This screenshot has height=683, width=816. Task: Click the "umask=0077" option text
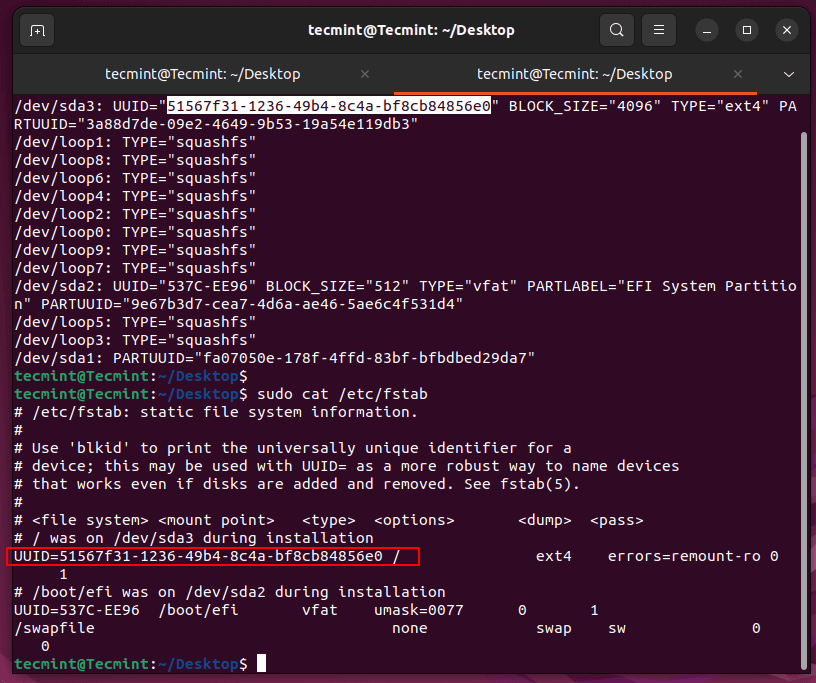click(419, 611)
